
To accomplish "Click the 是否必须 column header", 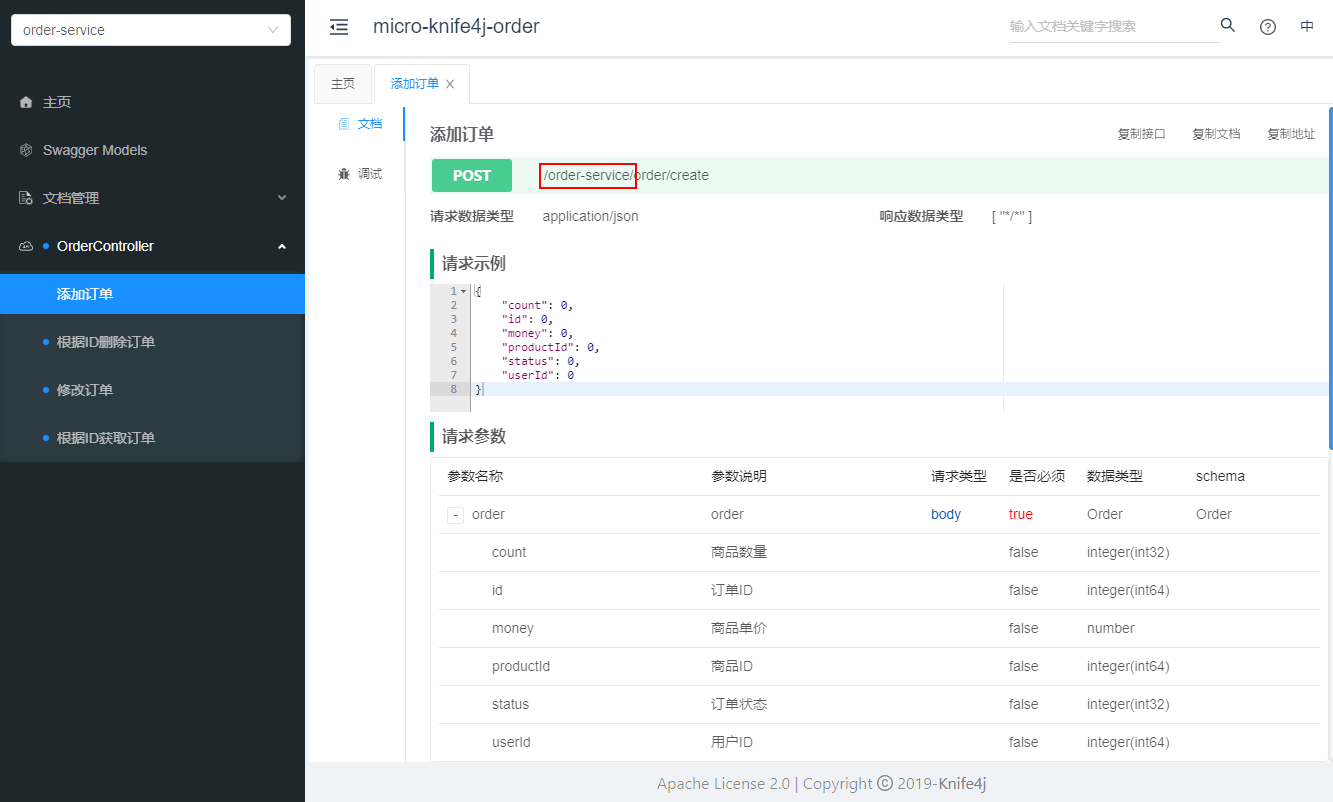I will click(x=1037, y=476).
